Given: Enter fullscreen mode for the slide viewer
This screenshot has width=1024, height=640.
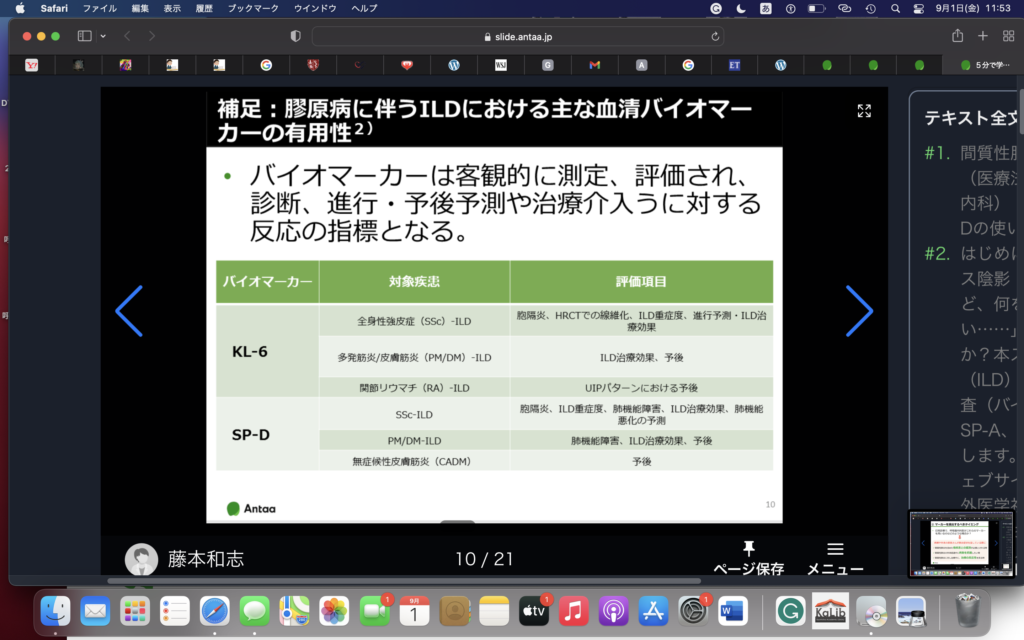Looking at the screenshot, I should pos(864,111).
